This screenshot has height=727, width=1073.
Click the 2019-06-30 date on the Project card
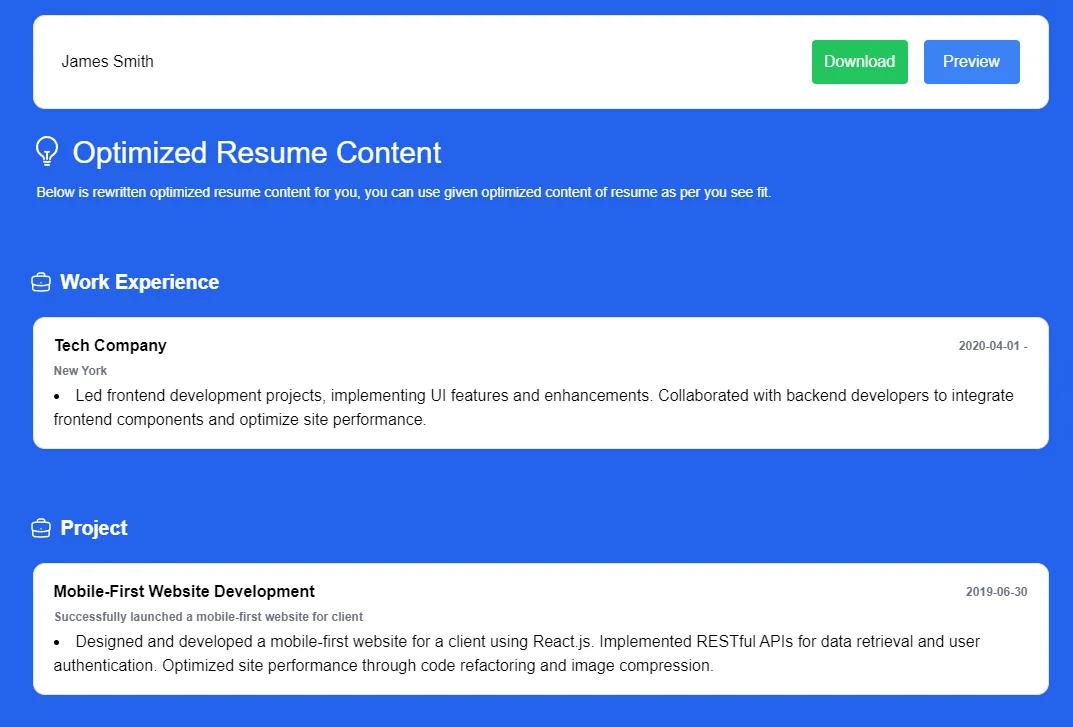pos(997,591)
